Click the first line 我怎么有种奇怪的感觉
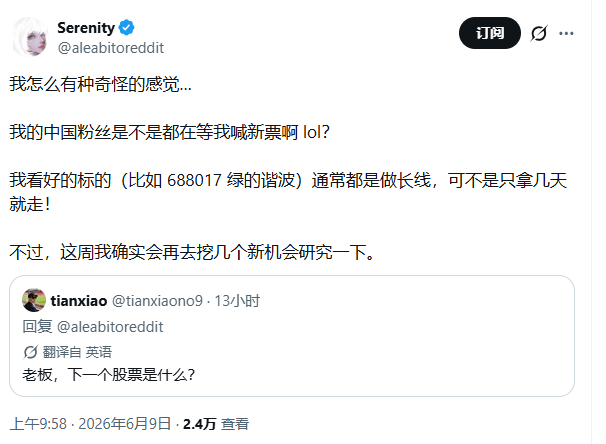The width and height of the screenshot is (606, 444). 100,84
